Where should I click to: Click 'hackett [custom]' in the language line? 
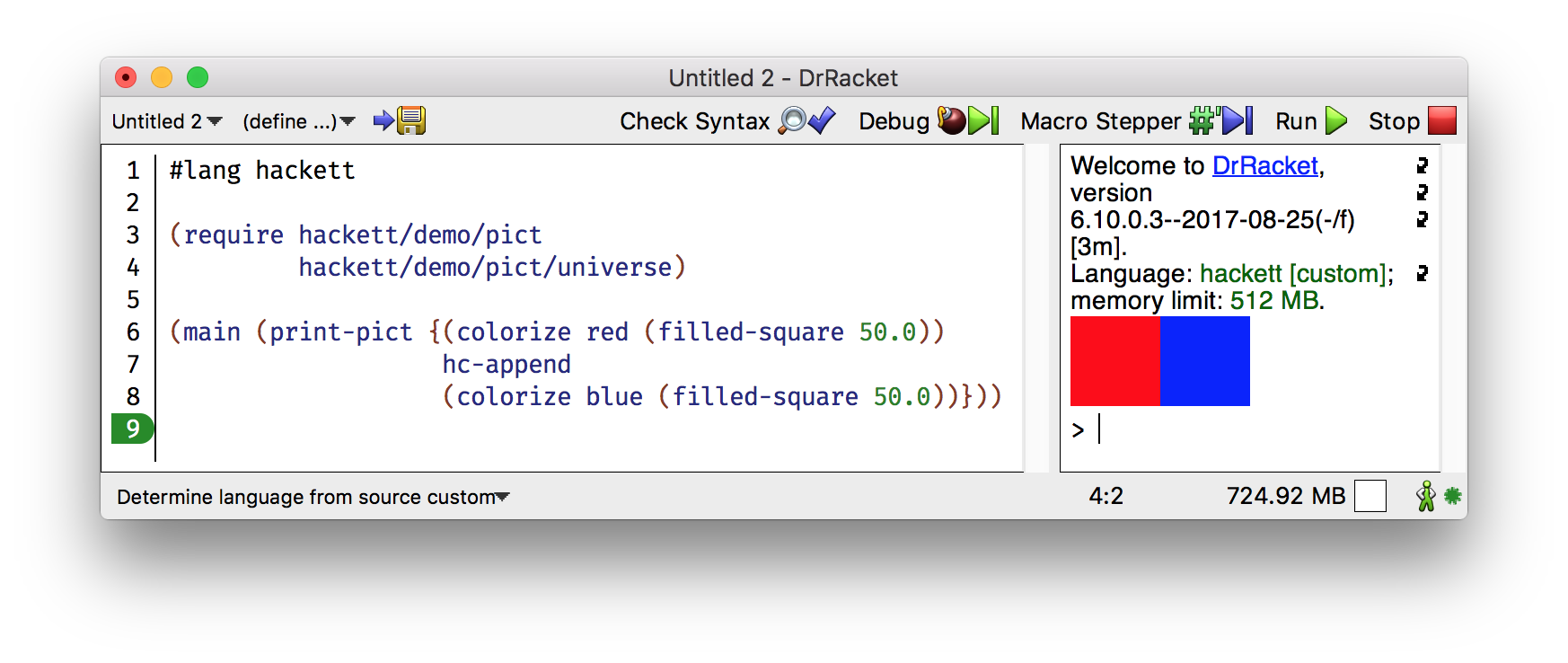tap(1293, 273)
